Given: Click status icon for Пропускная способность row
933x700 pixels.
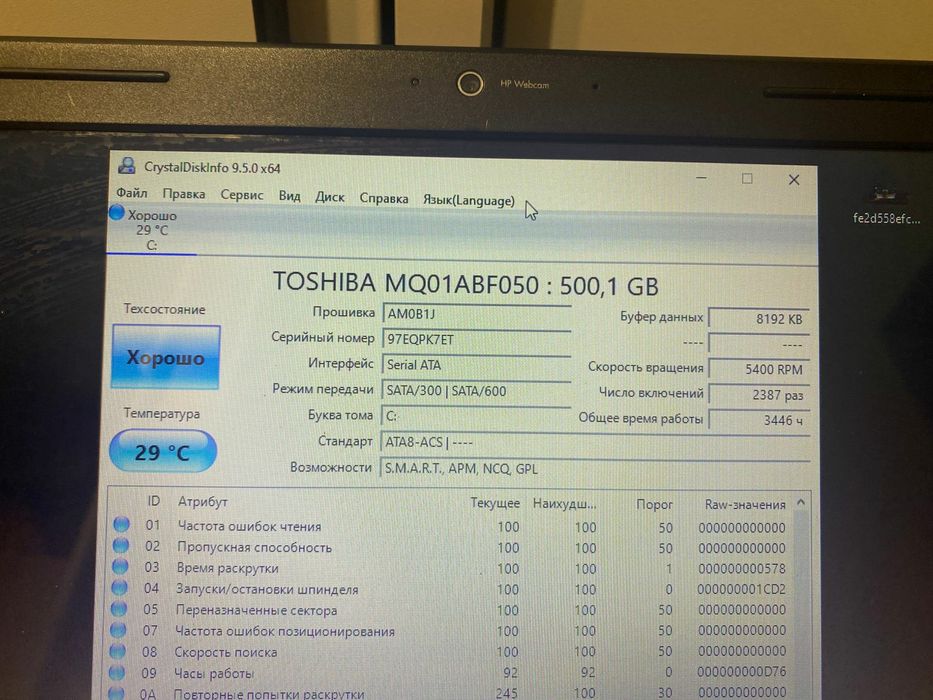Looking at the screenshot, I should point(121,545).
